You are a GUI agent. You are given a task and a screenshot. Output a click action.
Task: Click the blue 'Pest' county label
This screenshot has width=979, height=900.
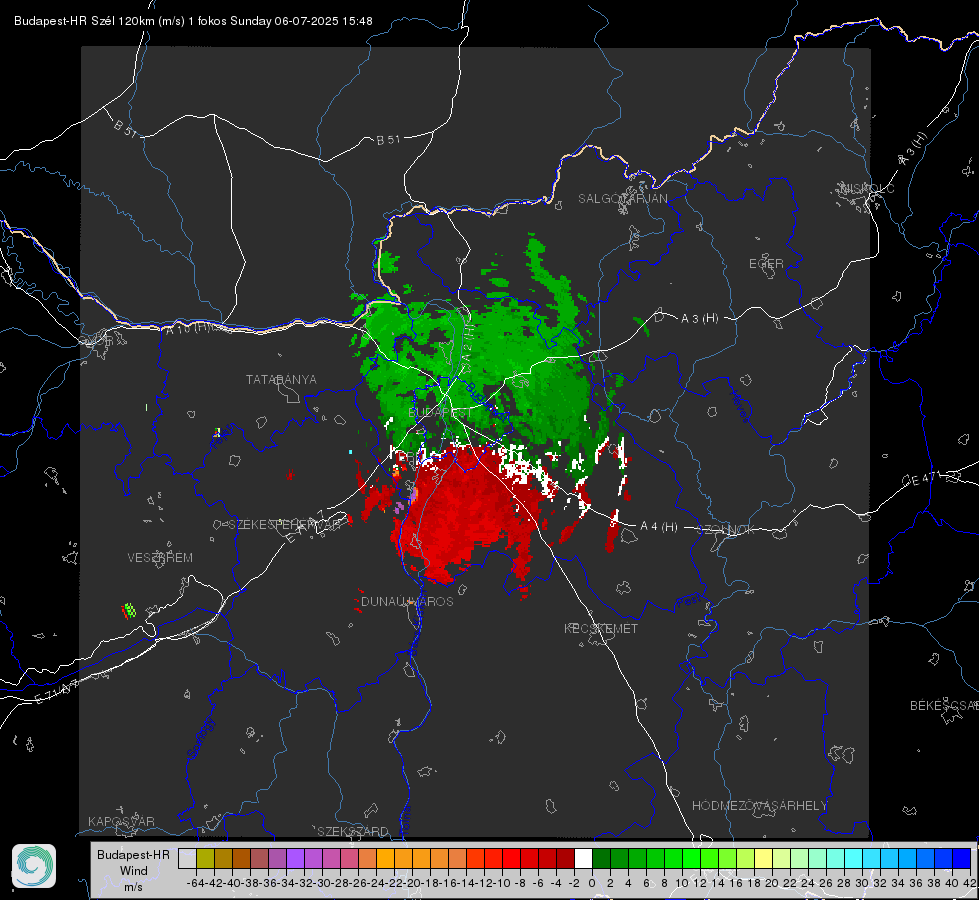click(x=689, y=602)
